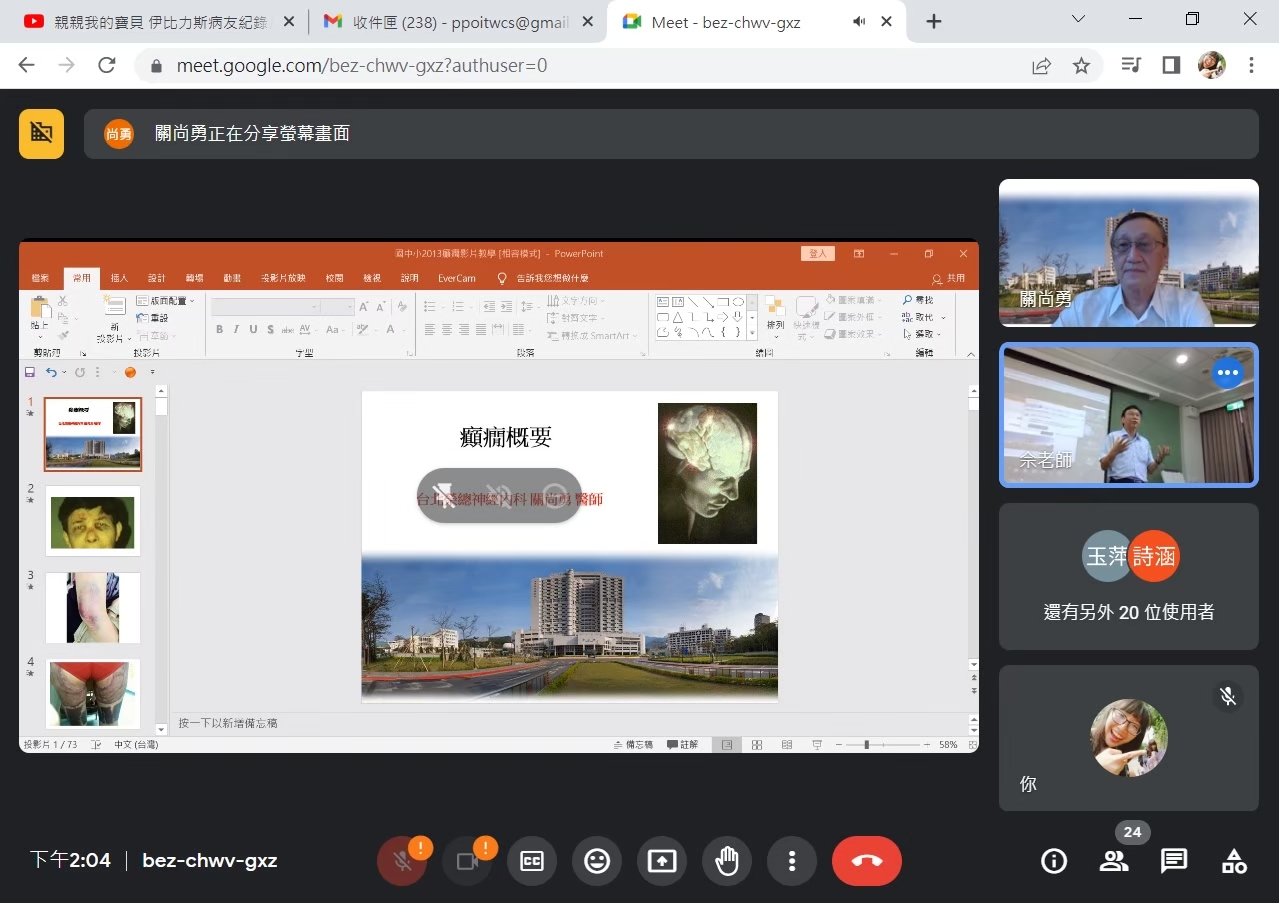1279x903 pixels.
Task: Click 共用 share button in PowerPoint
Action: [x=949, y=278]
